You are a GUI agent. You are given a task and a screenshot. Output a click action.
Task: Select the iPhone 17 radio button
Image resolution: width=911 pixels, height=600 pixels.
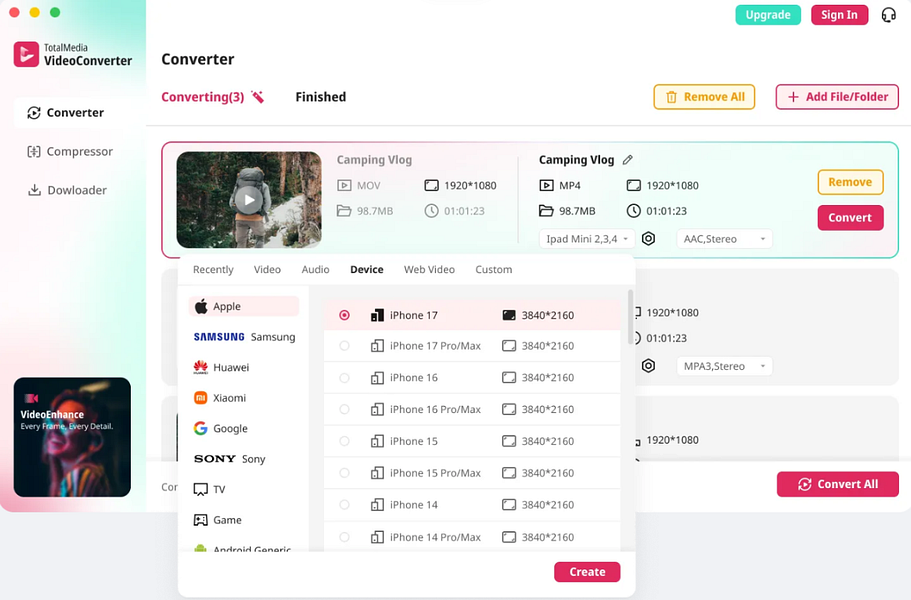(345, 315)
